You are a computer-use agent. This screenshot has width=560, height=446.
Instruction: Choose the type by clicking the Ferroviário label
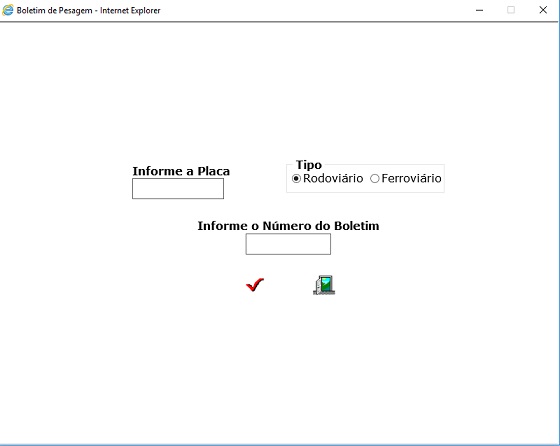tap(411, 178)
